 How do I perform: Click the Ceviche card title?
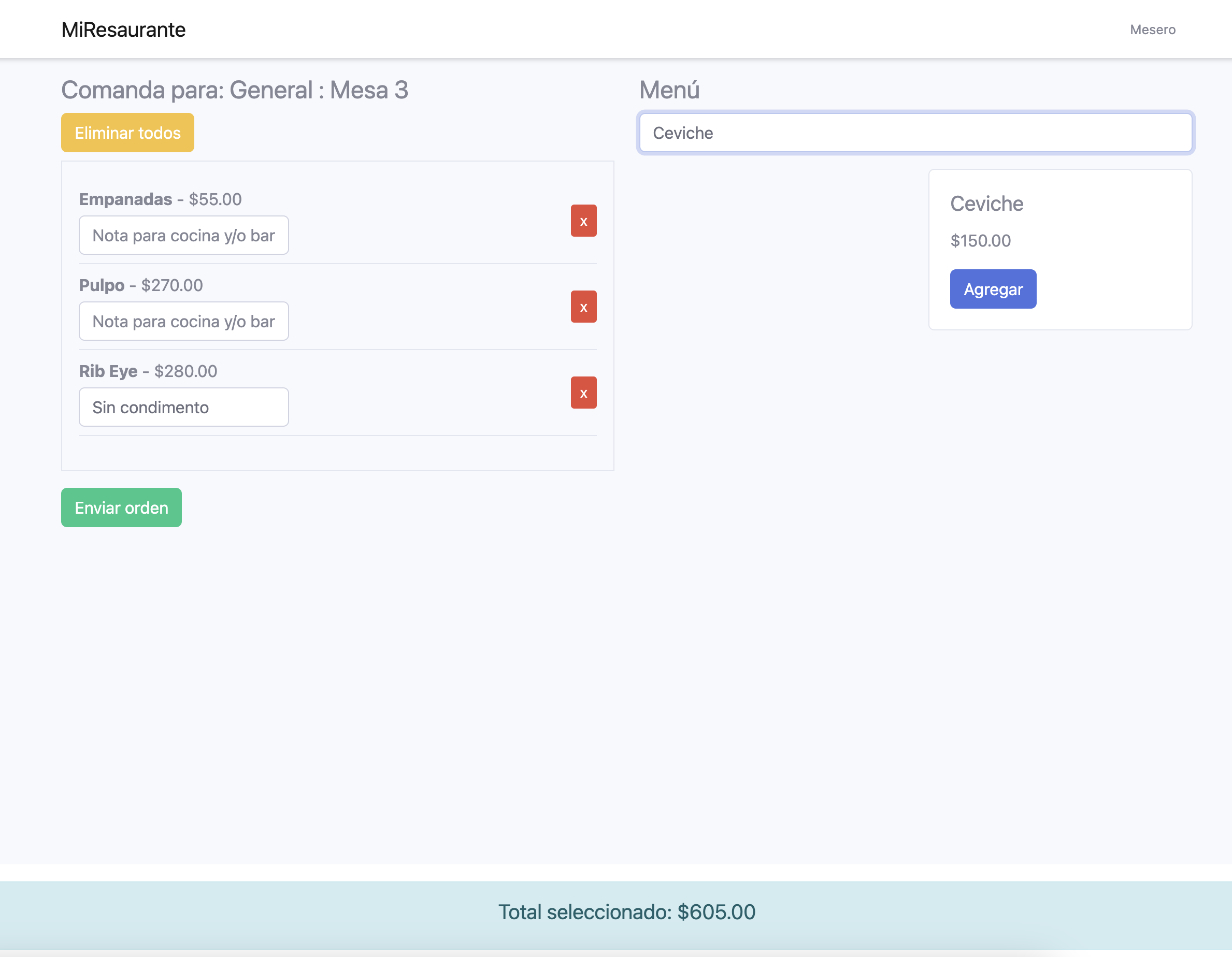pyautogui.click(x=986, y=204)
